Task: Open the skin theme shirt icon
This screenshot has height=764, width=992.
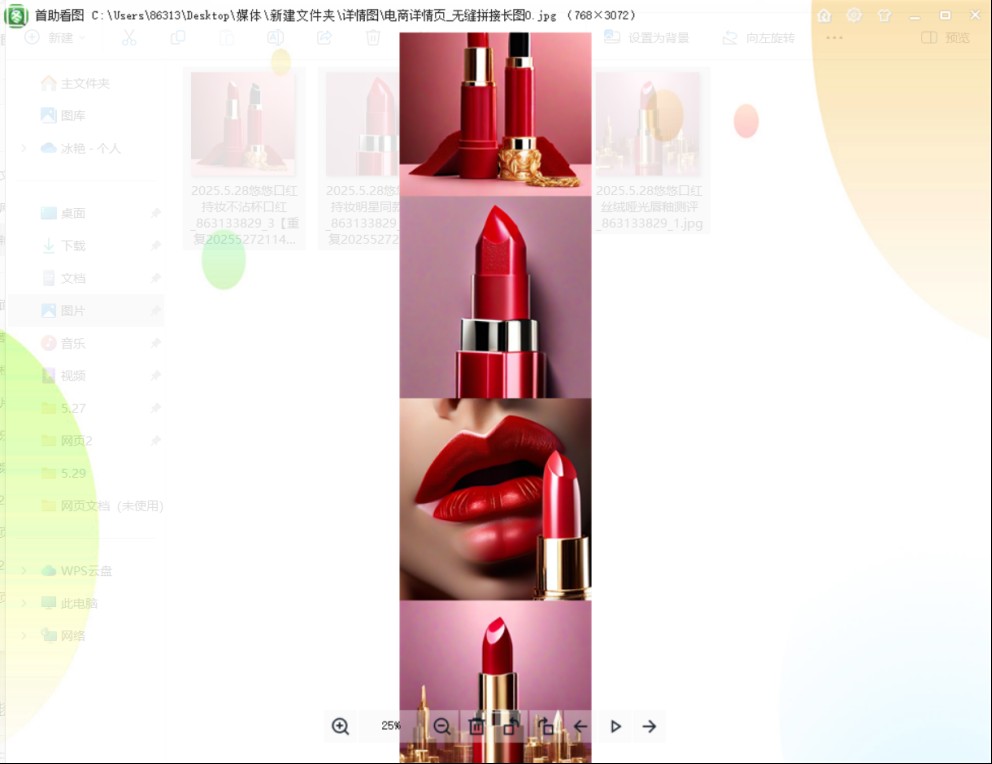Action: pyautogui.click(x=884, y=15)
